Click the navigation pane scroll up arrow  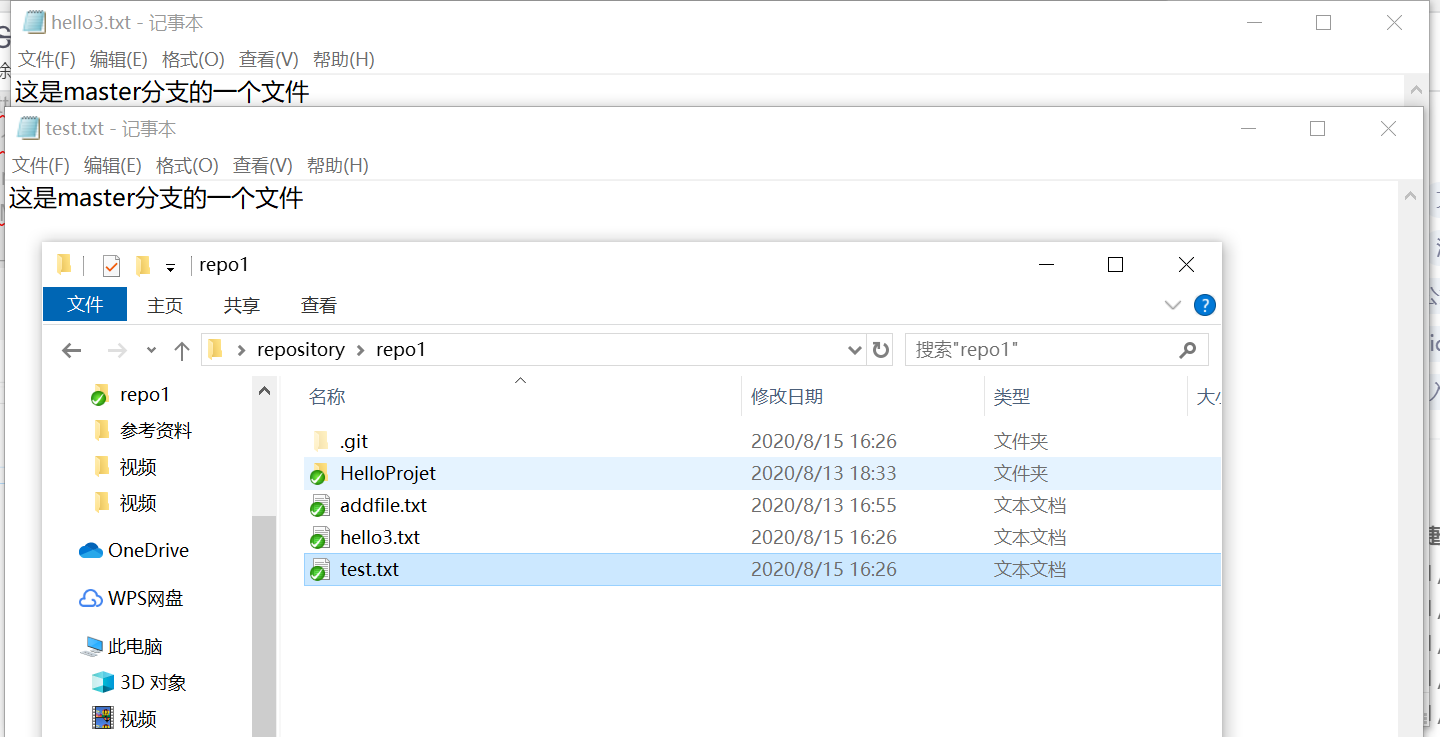point(264,391)
